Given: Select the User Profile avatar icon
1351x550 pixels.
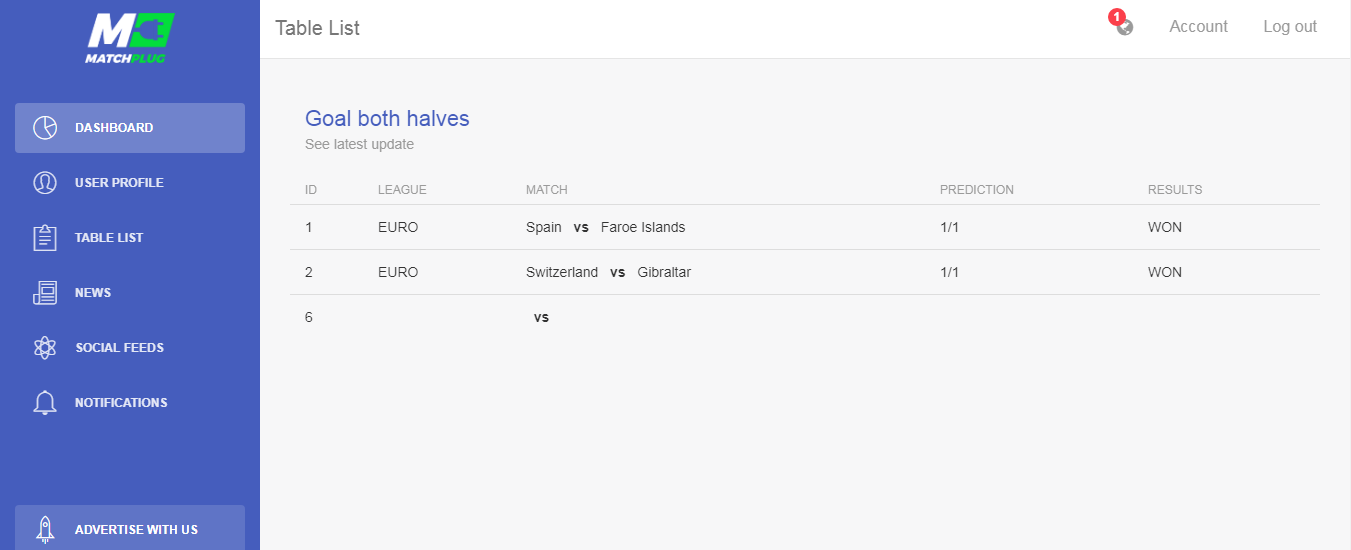Looking at the screenshot, I should (x=45, y=183).
